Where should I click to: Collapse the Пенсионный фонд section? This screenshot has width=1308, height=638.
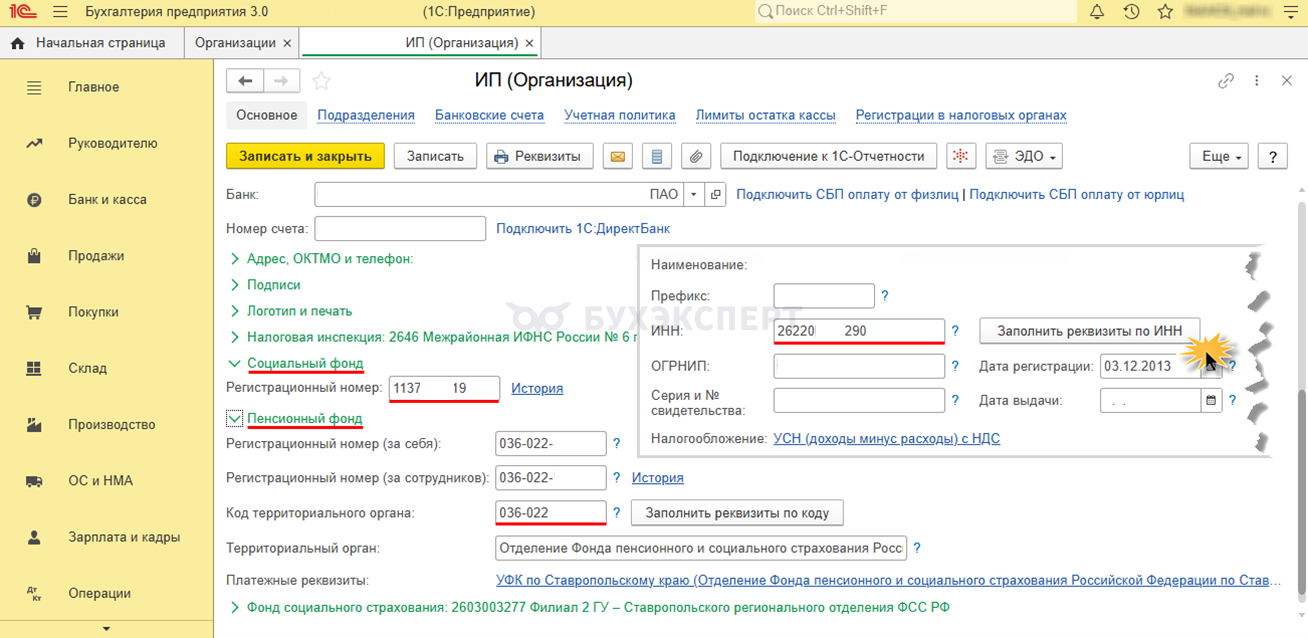point(234,418)
